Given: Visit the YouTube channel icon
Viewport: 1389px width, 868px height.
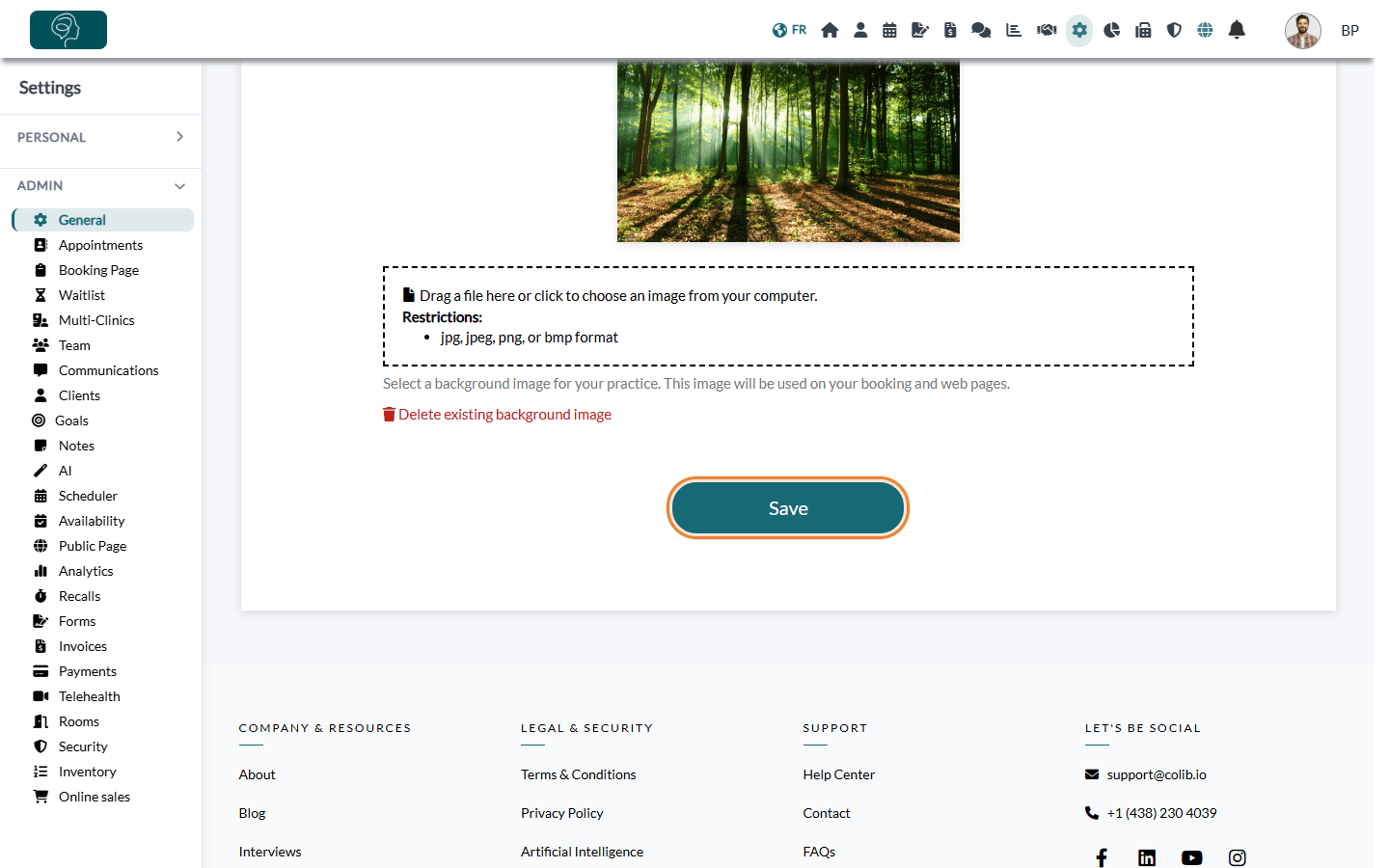Looking at the screenshot, I should coord(1192,857).
